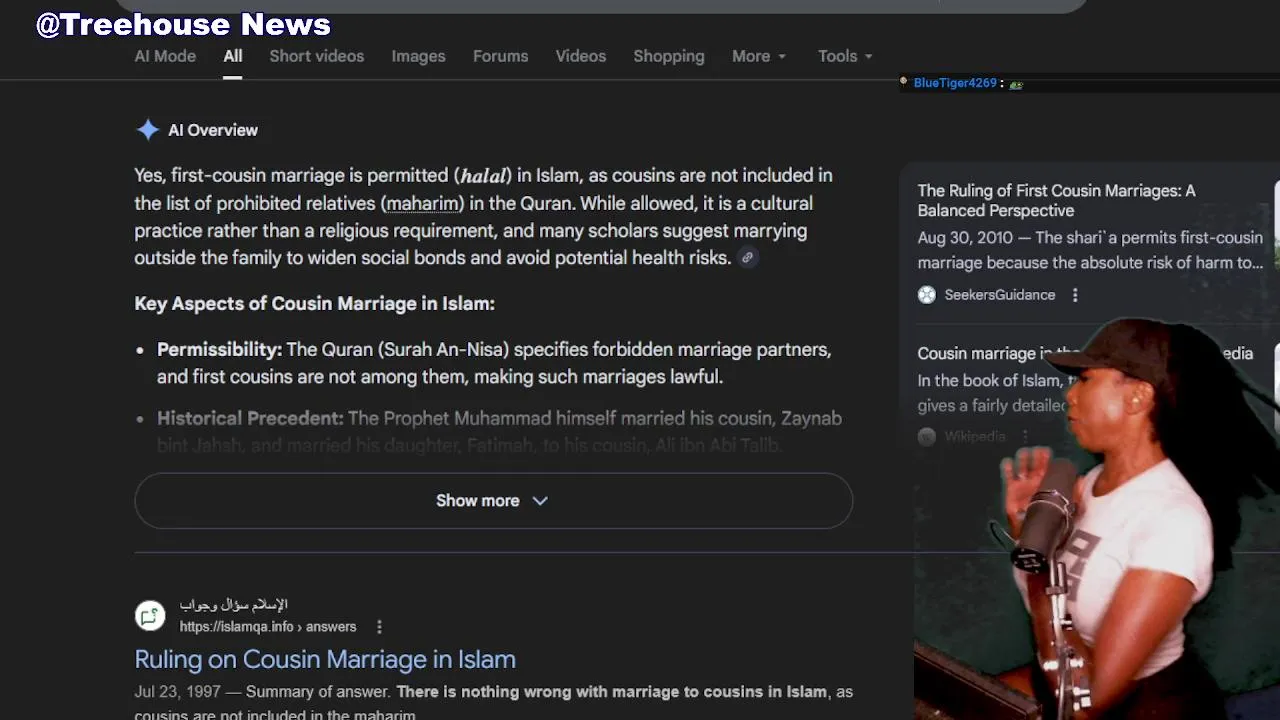Open the Shopping tab

pyautogui.click(x=669, y=56)
